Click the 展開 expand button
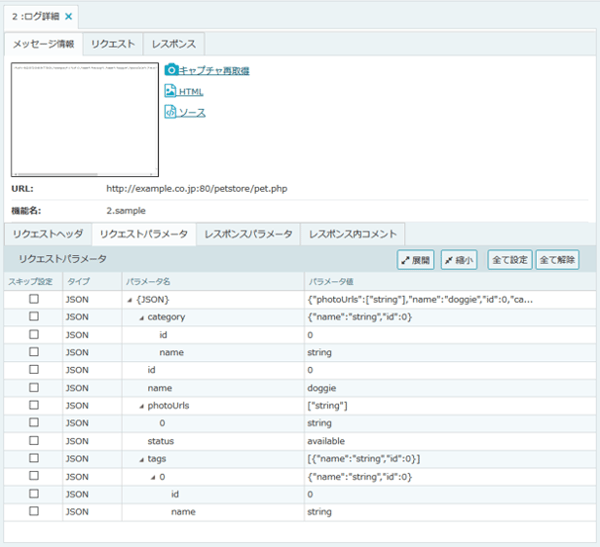This screenshot has width=600, height=547. pos(416,260)
